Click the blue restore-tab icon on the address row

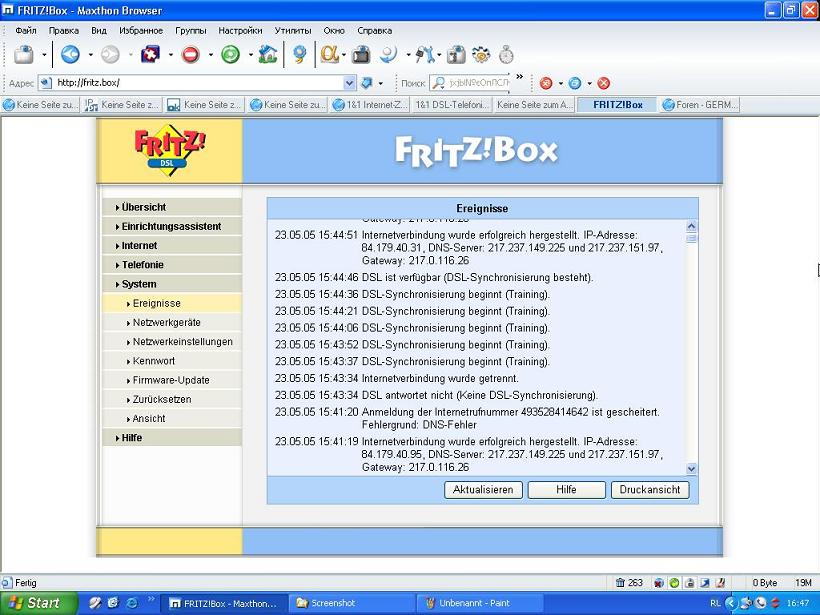click(x=575, y=83)
